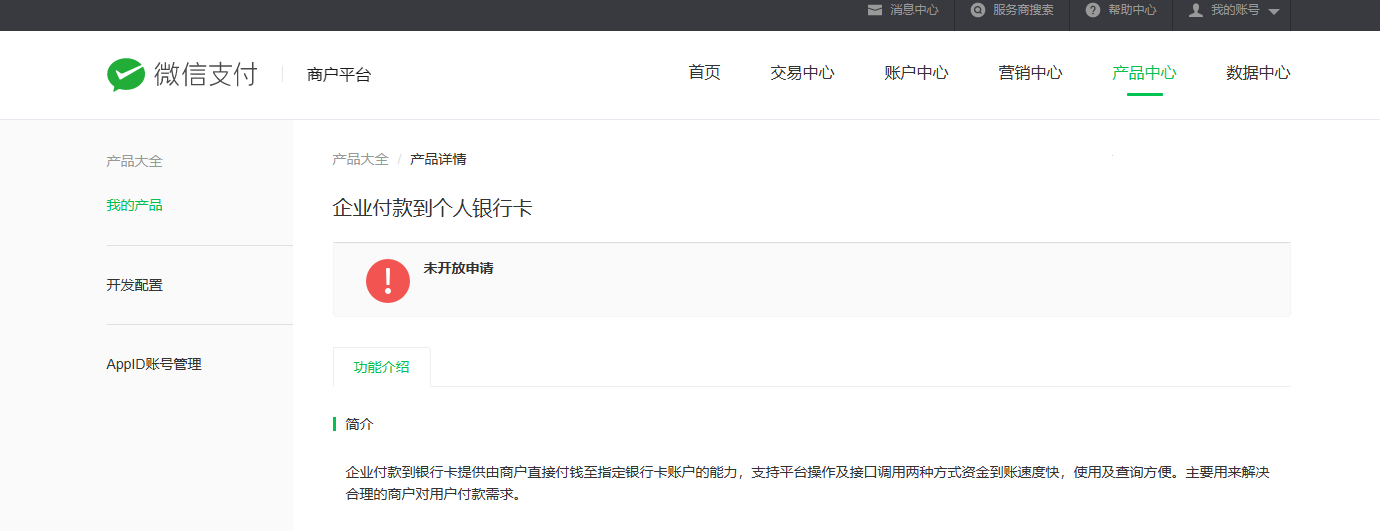The height and width of the screenshot is (531, 1380).
Task: Open 账户中心 navigation item
Action: point(916,73)
